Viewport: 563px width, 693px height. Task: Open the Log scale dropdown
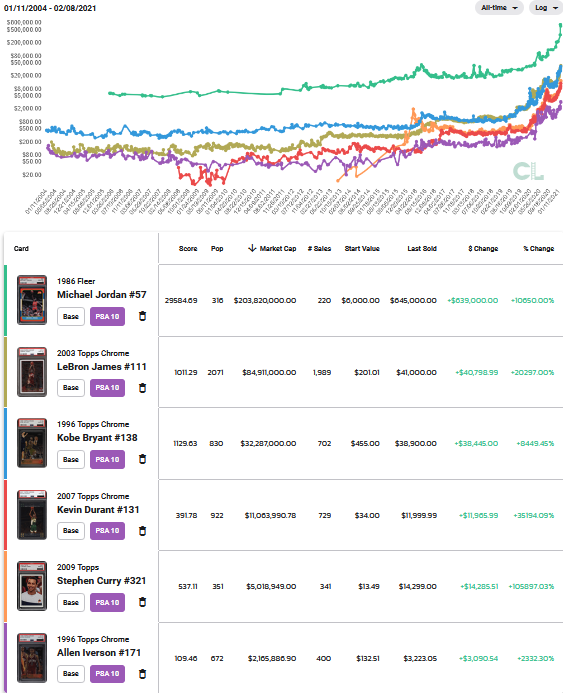[546, 8]
